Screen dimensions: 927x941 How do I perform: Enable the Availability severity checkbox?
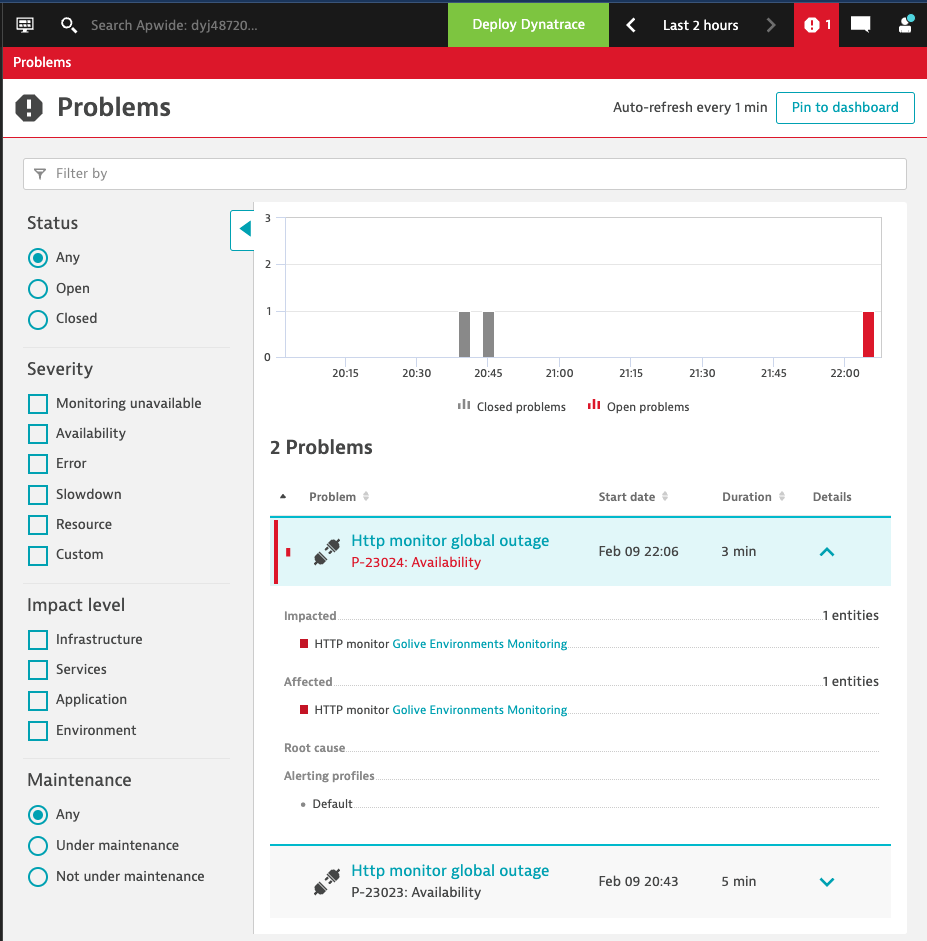click(38, 434)
